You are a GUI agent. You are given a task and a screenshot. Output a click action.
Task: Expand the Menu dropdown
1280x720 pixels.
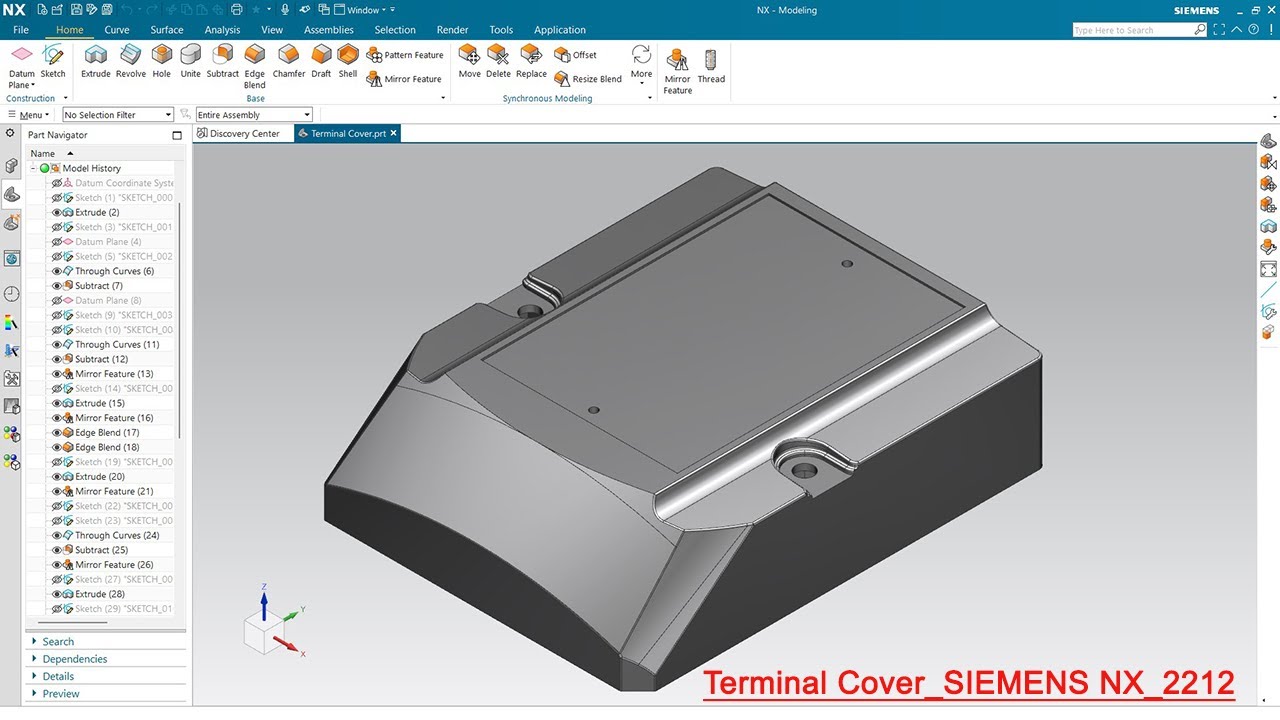coord(28,115)
